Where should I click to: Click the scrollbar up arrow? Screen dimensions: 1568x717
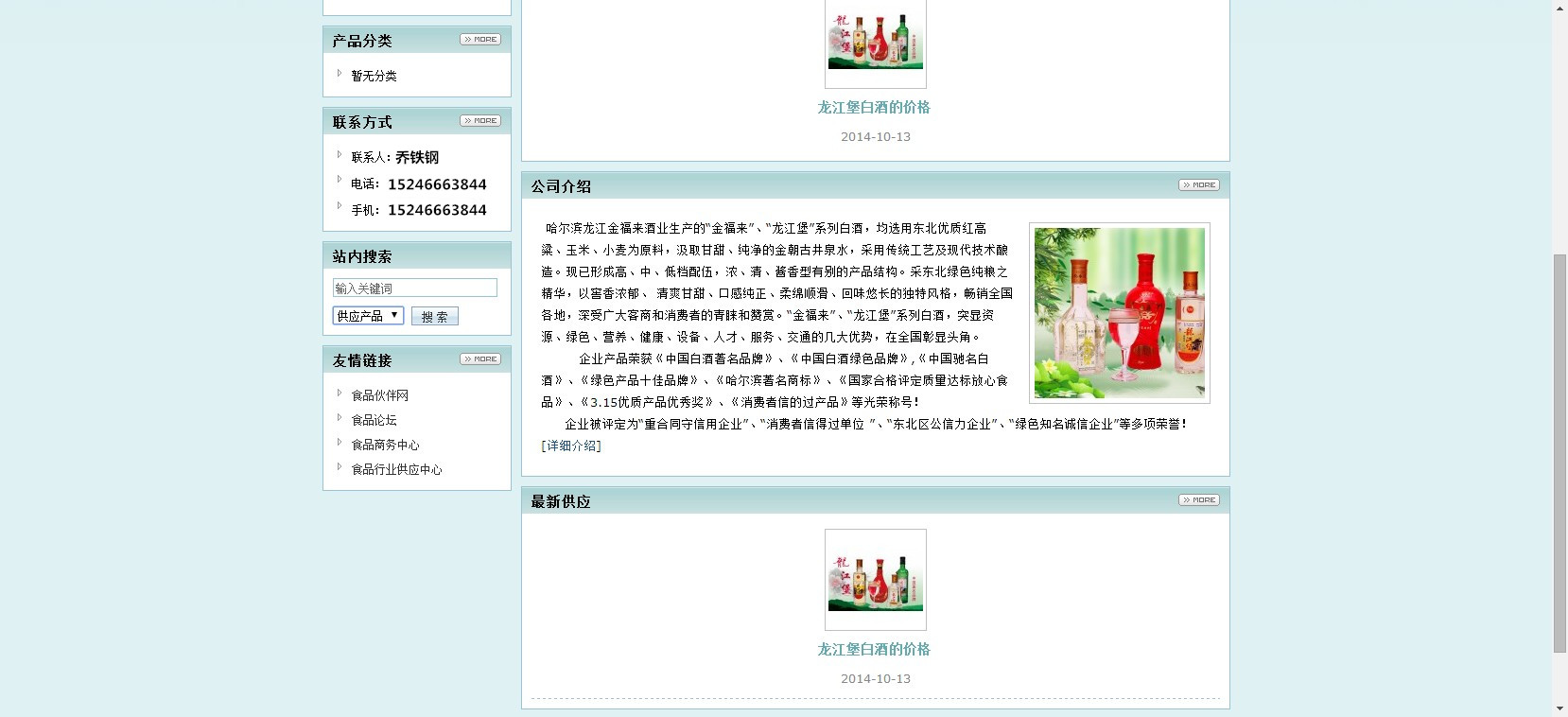[1559, 8]
